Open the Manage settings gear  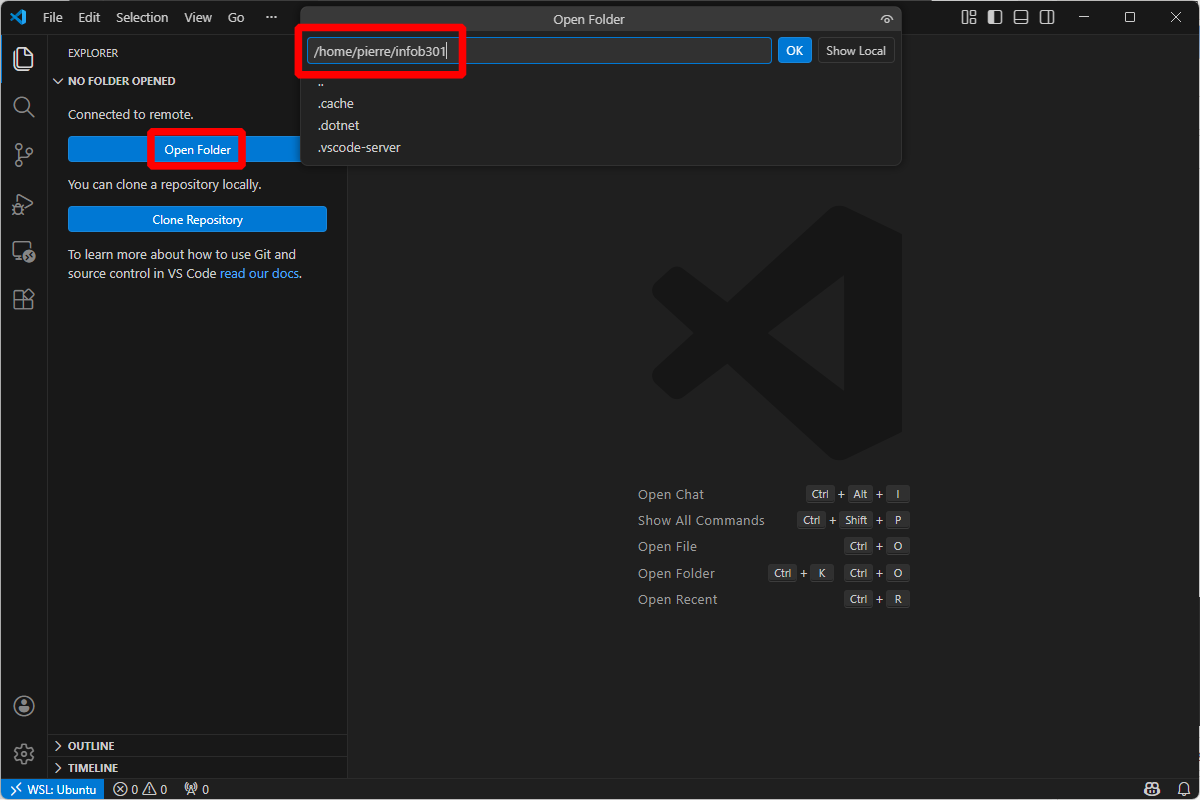[x=23, y=753]
